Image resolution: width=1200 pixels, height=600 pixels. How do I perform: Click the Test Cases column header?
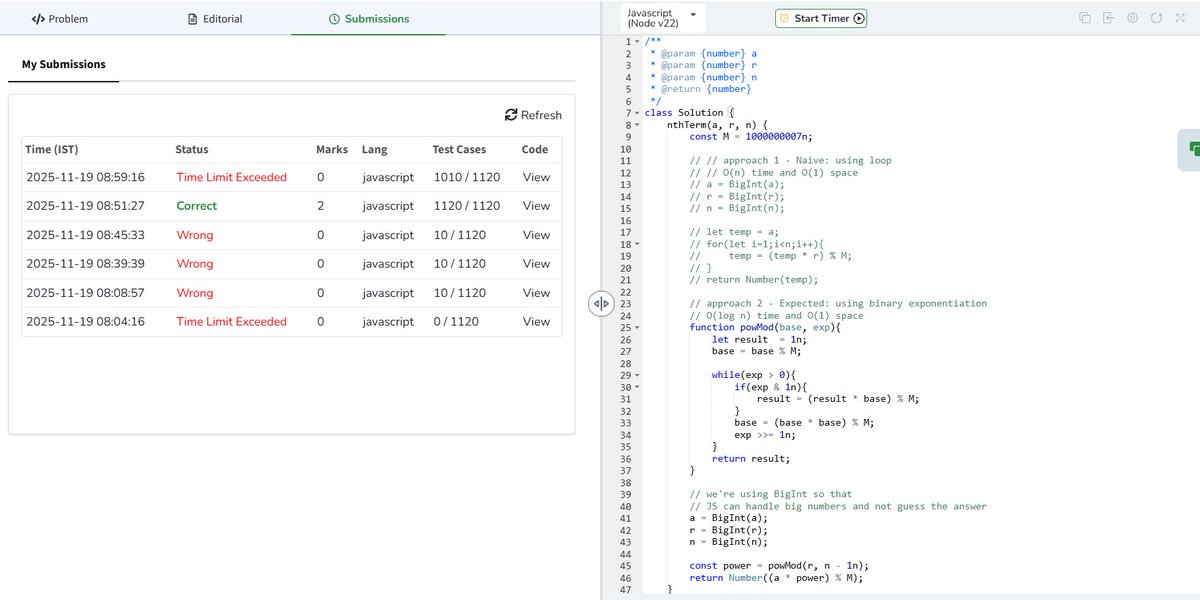tap(459, 149)
